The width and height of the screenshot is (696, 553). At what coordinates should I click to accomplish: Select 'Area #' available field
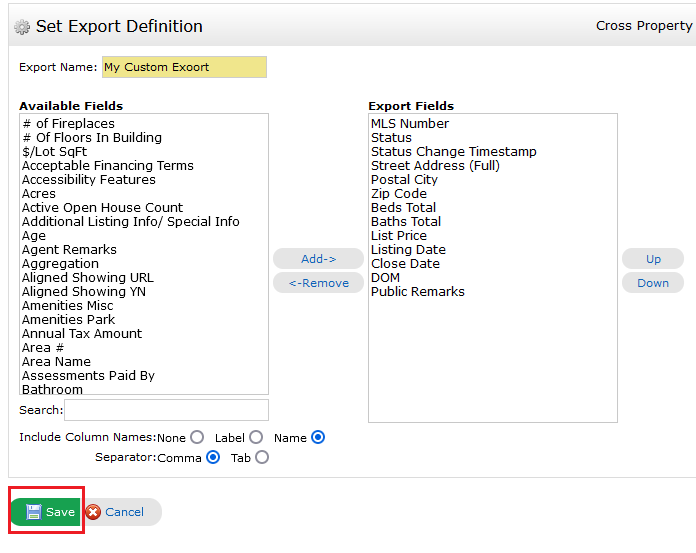pyautogui.click(x=144, y=348)
